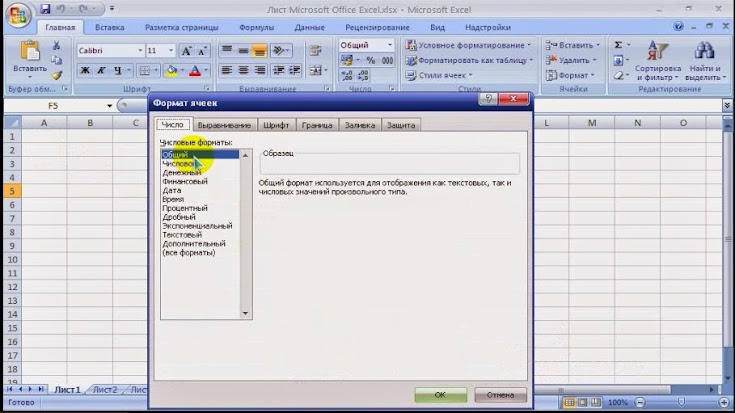Viewport: 735px width, 413px height.
Task: Apply thousands separator 000 format
Action: click(x=387, y=60)
